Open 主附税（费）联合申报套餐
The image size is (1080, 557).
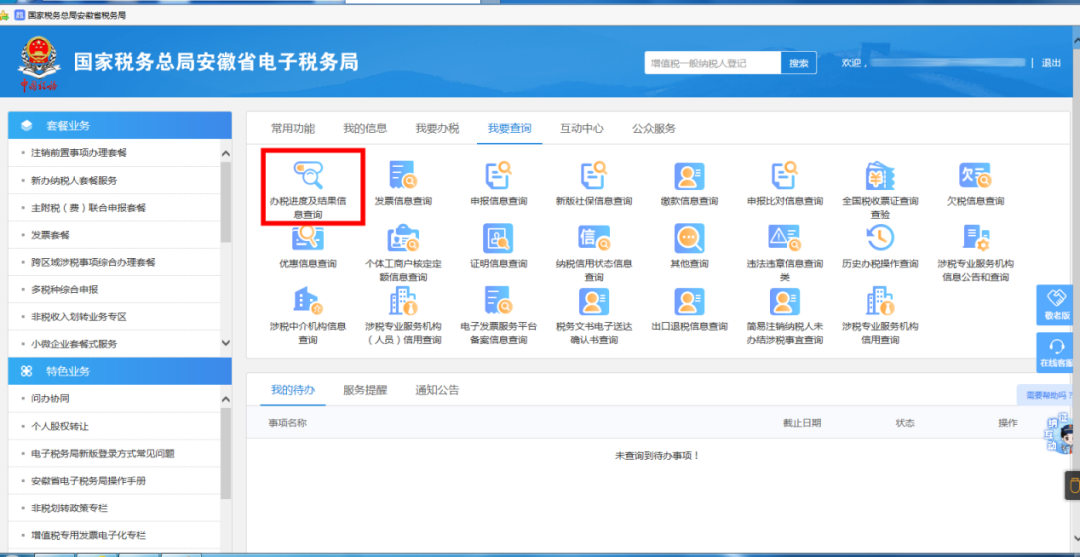tap(88, 207)
